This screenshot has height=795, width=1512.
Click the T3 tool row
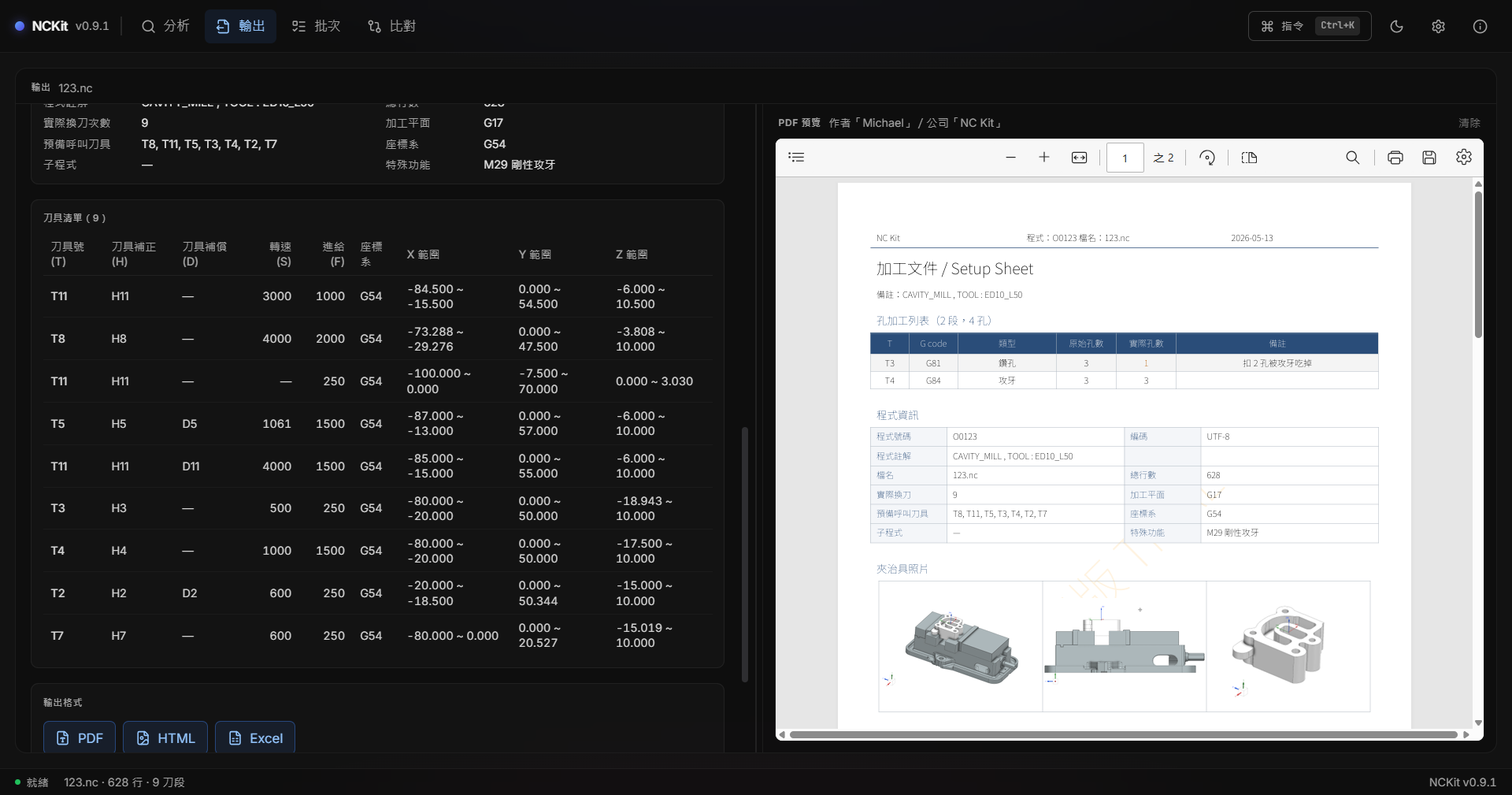pyautogui.click(x=377, y=508)
